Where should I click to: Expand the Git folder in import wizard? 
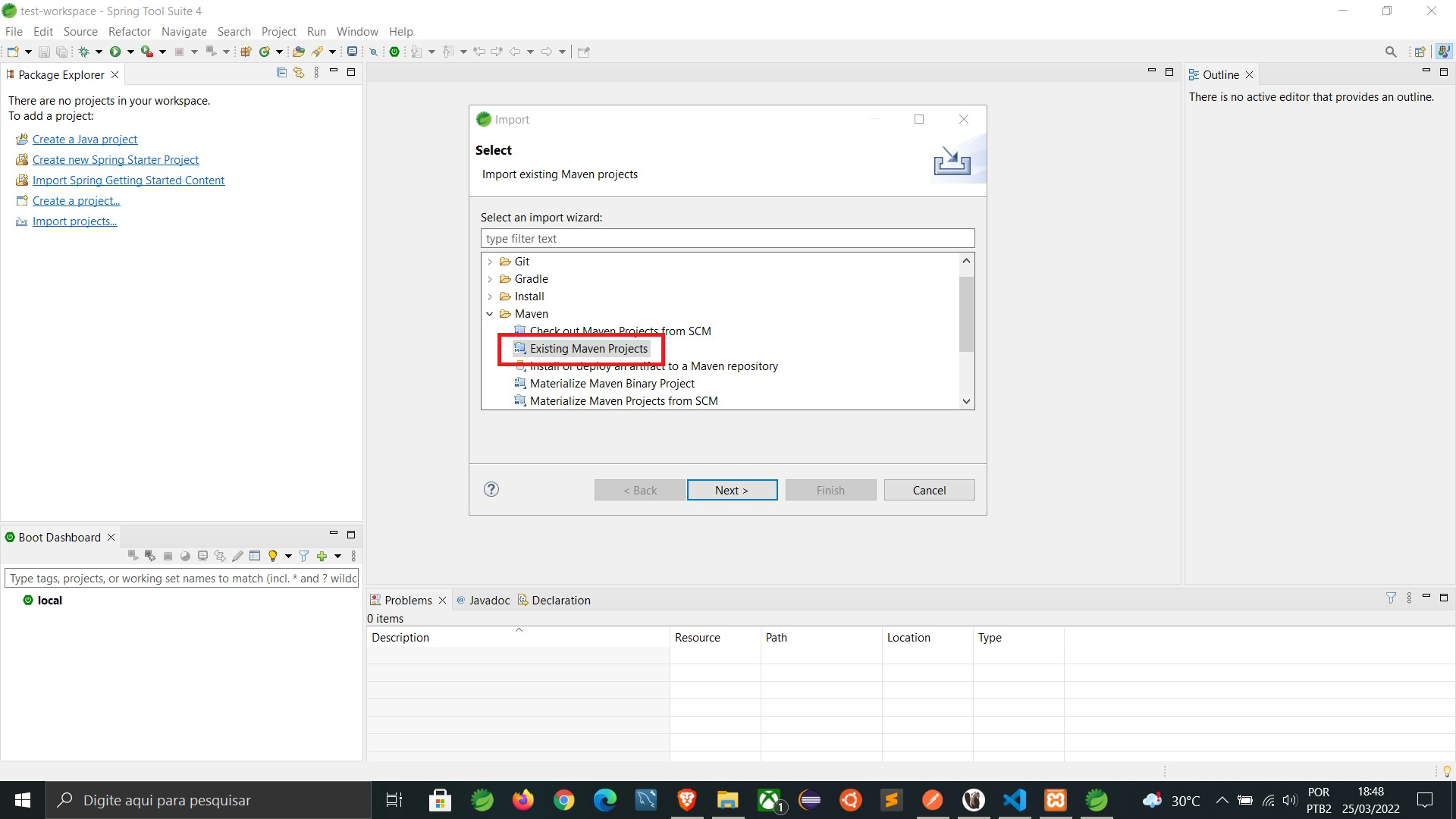(490, 262)
